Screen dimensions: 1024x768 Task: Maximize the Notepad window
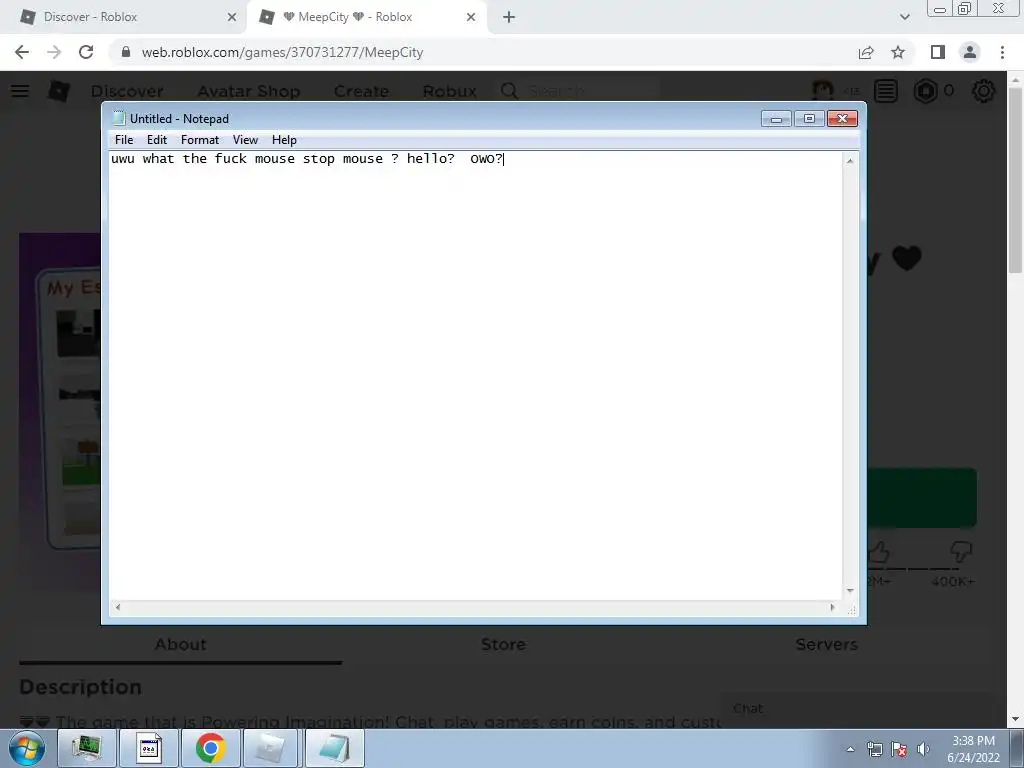[x=809, y=118]
